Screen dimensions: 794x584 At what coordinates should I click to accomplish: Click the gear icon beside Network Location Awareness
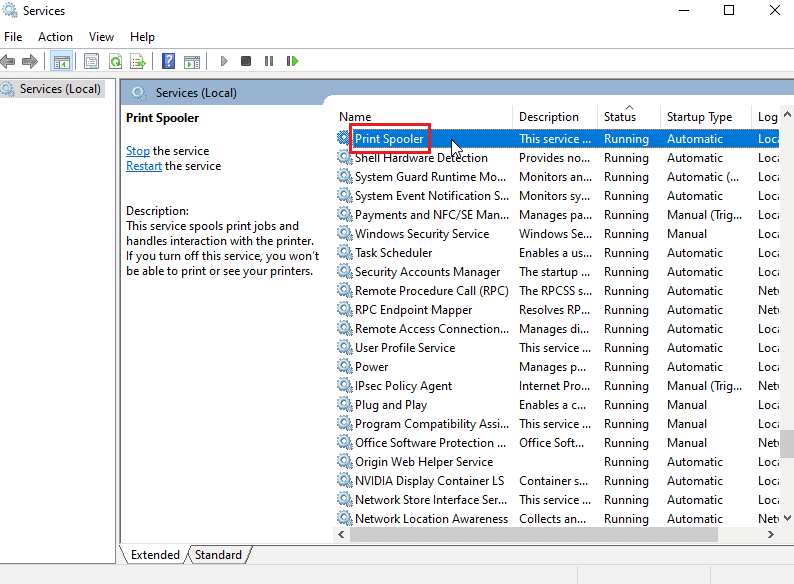[x=344, y=518]
